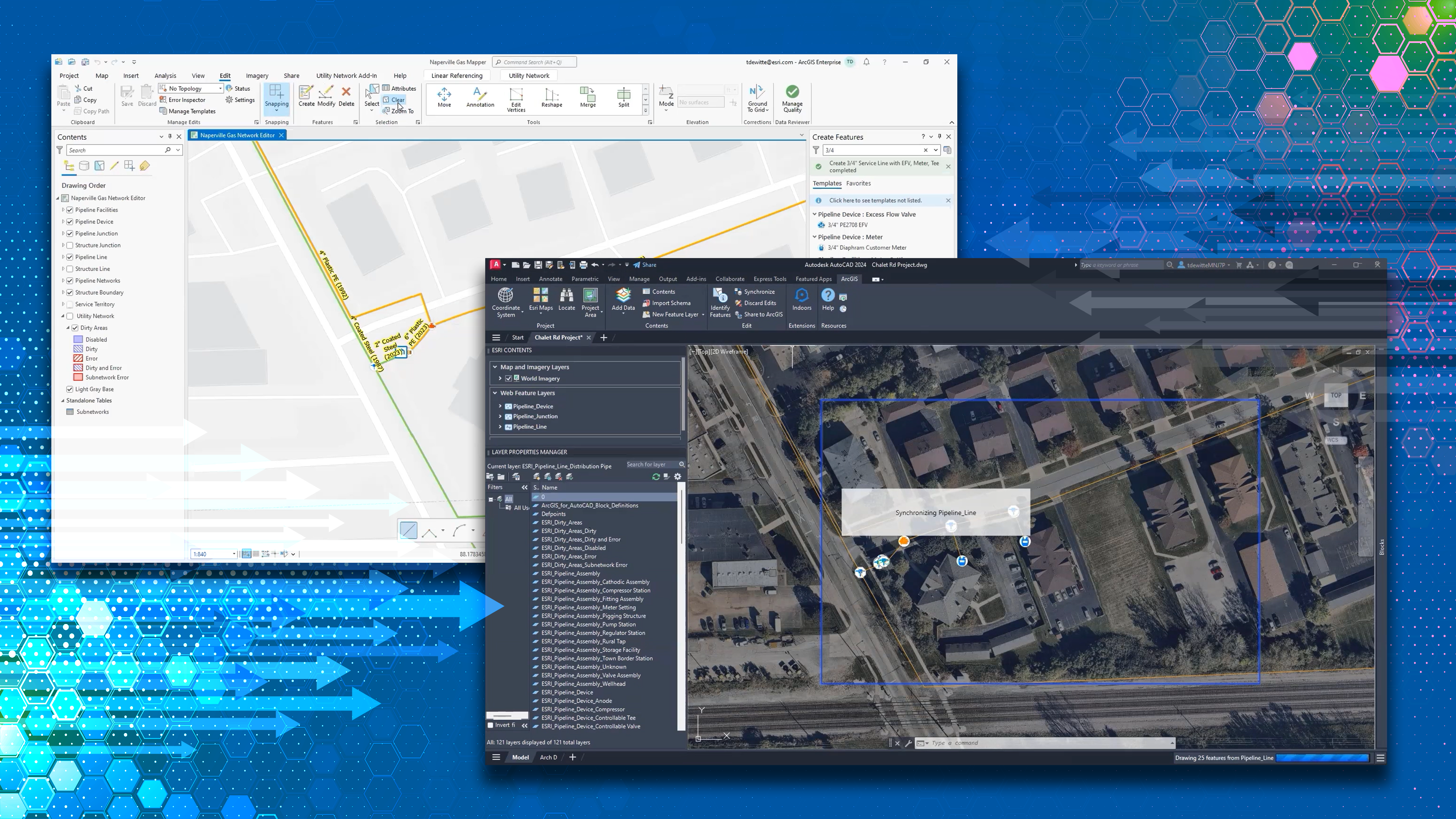Check the Structure Line layer
Viewport: 1456px width, 819px height.
pos(70,269)
